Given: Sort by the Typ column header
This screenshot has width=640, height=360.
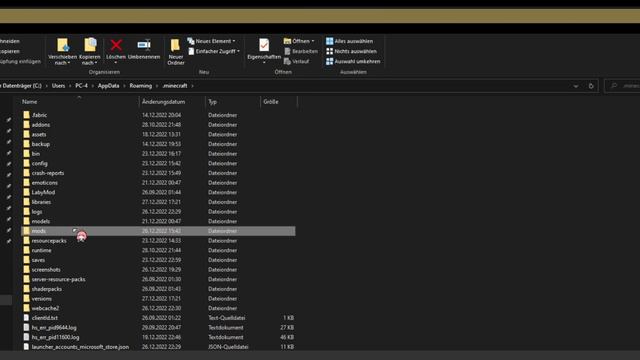Looking at the screenshot, I should point(213,102).
